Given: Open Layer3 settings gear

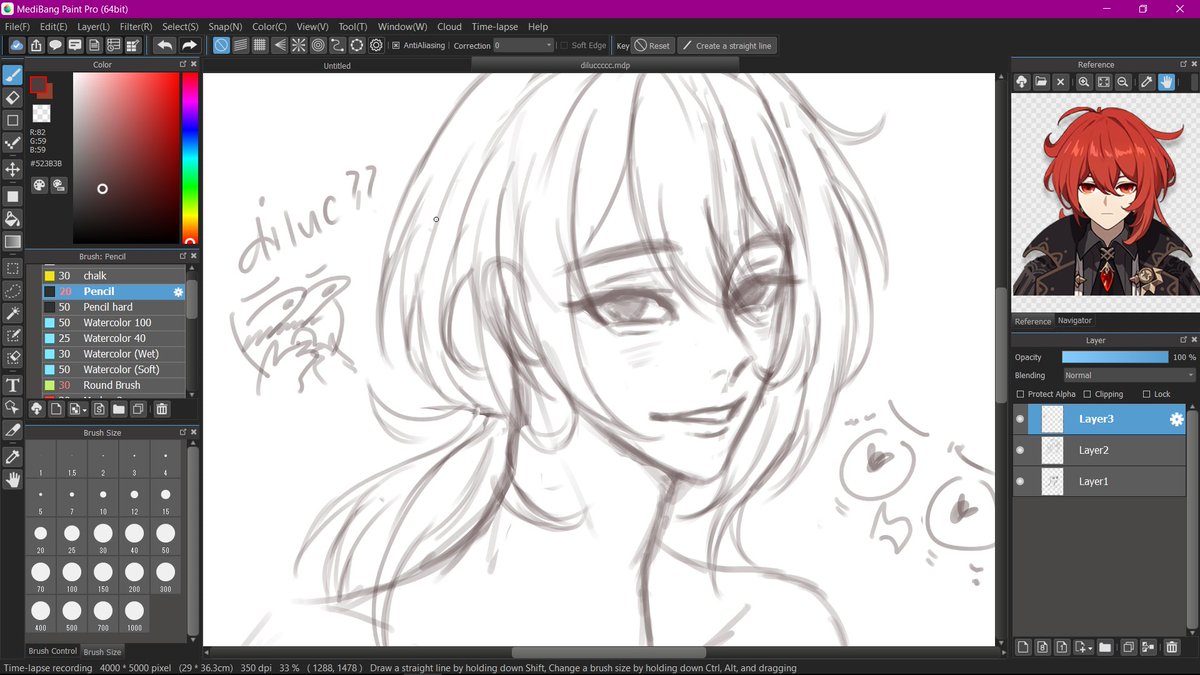Looking at the screenshot, I should coord(1176,420).
